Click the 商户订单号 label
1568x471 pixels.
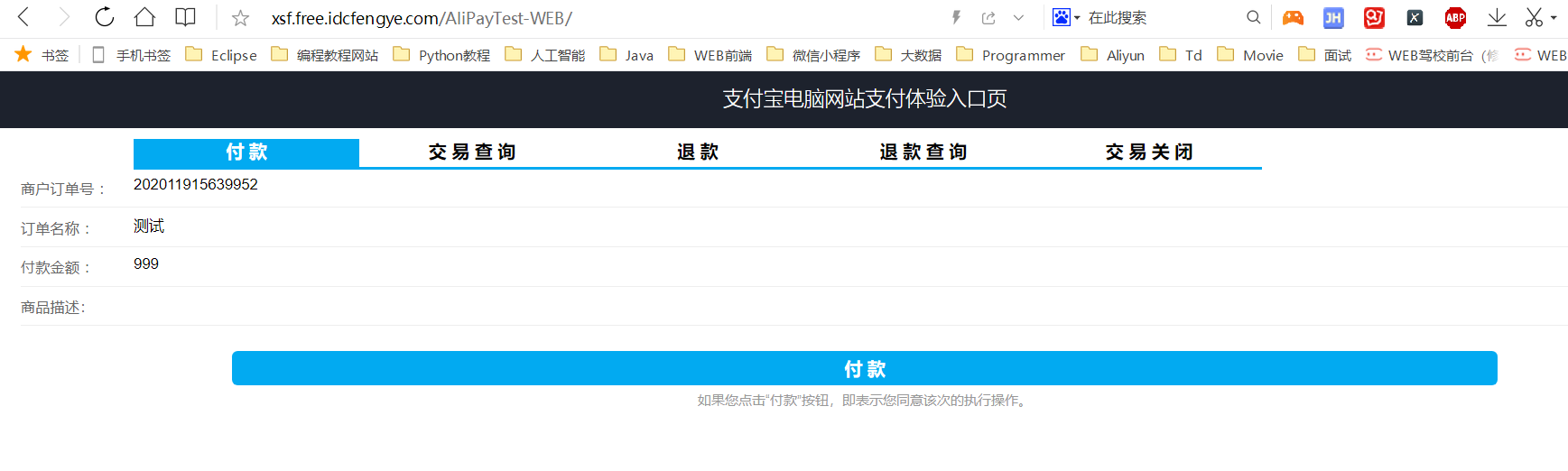pyautogui.click(x=64, y=189)
